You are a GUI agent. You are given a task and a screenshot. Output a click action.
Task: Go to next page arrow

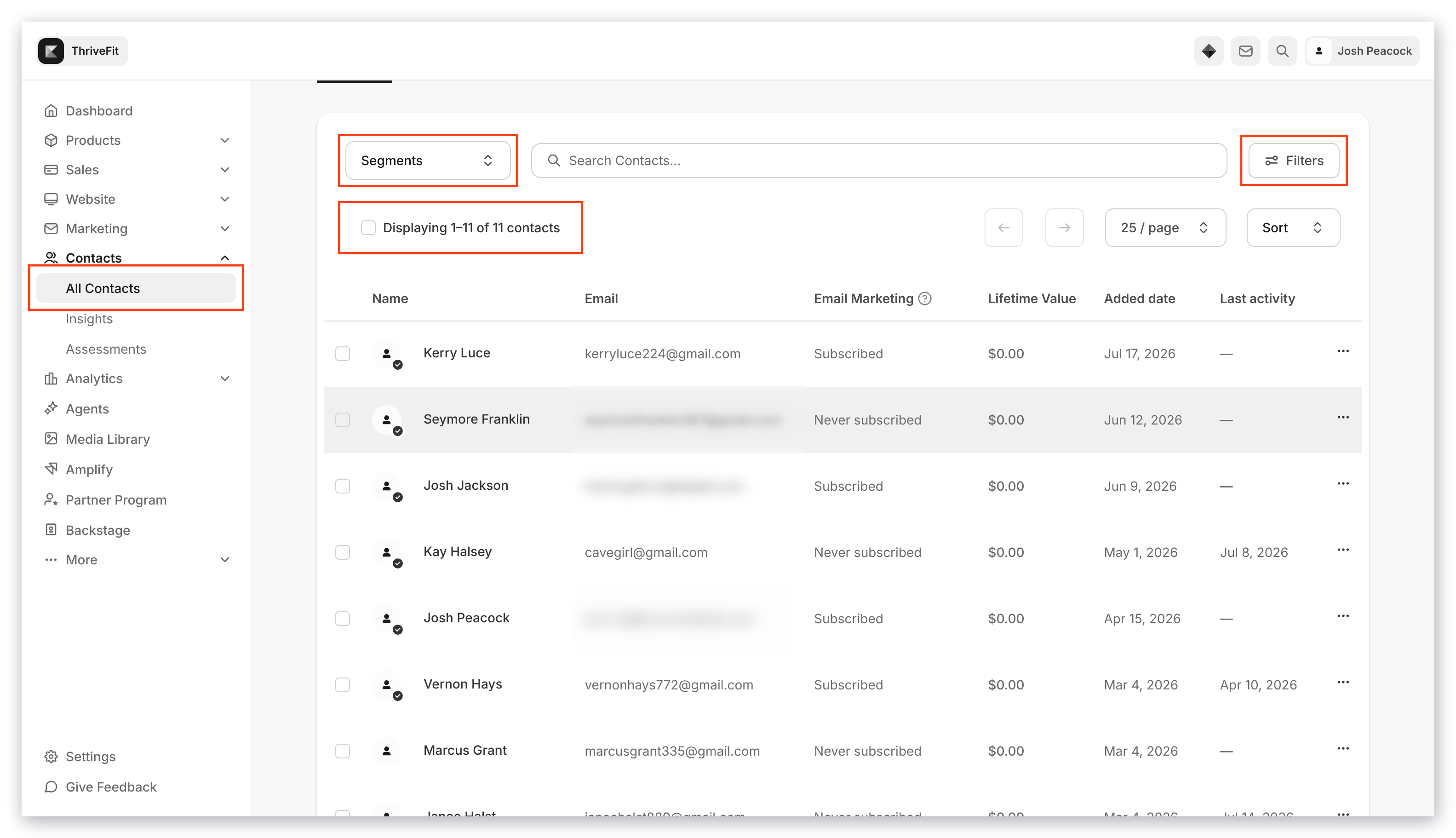(1064, 227)
